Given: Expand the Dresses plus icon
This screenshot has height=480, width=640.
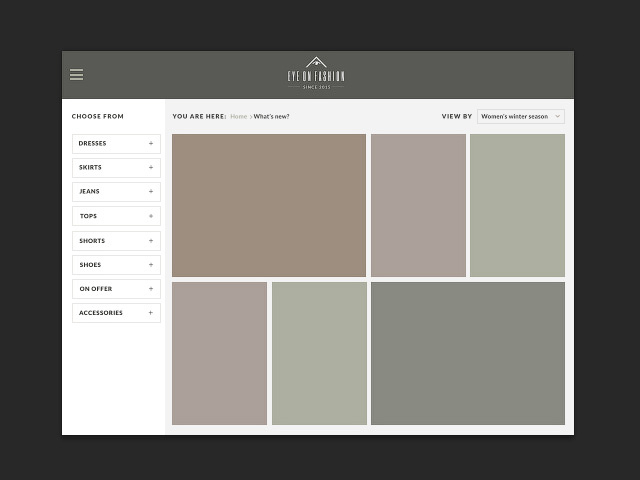Looking at the screenshot, I should [151, 144].
